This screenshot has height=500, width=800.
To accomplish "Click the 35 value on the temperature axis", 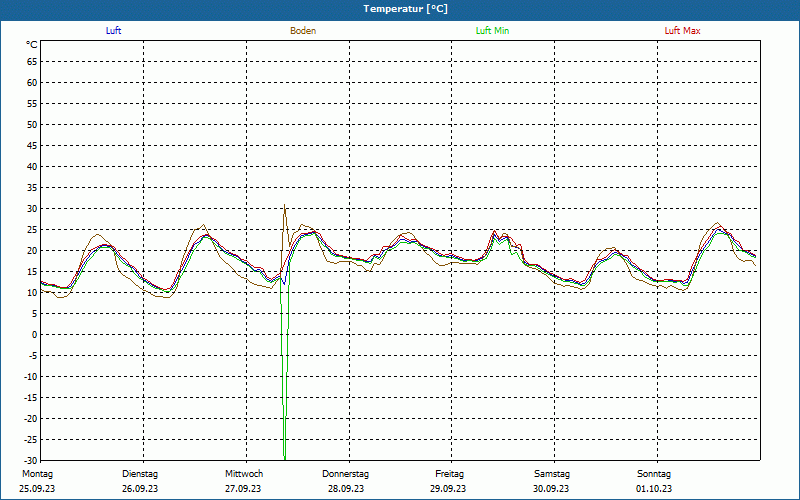I will (32, 188).
